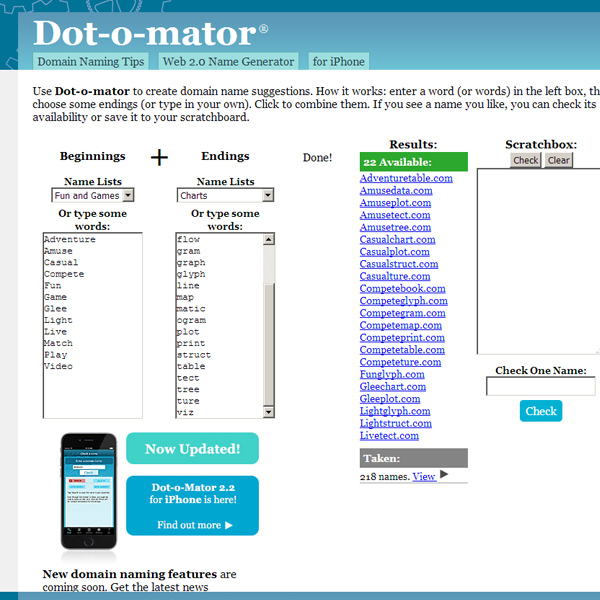Click the endings list scroll up arrow
Image resolution: width=600 pixels, height=600 pixels.
click(269, 240)
